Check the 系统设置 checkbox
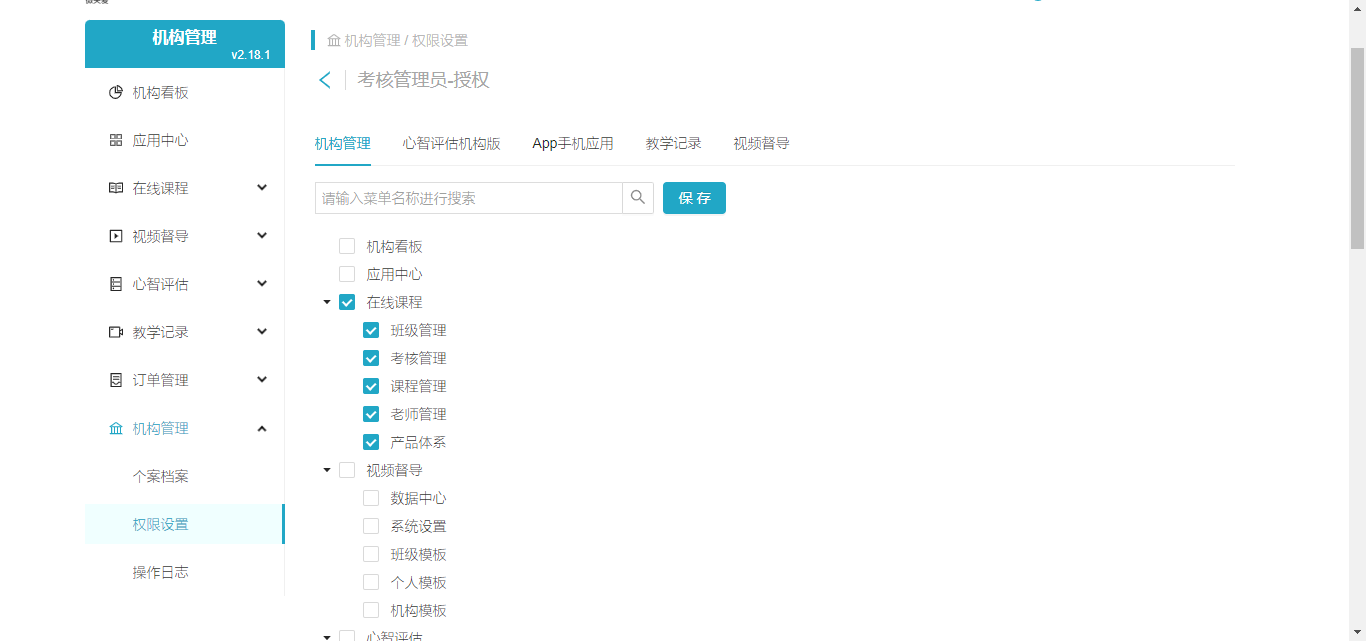The image size is (1366, 641). pos(371,526)
